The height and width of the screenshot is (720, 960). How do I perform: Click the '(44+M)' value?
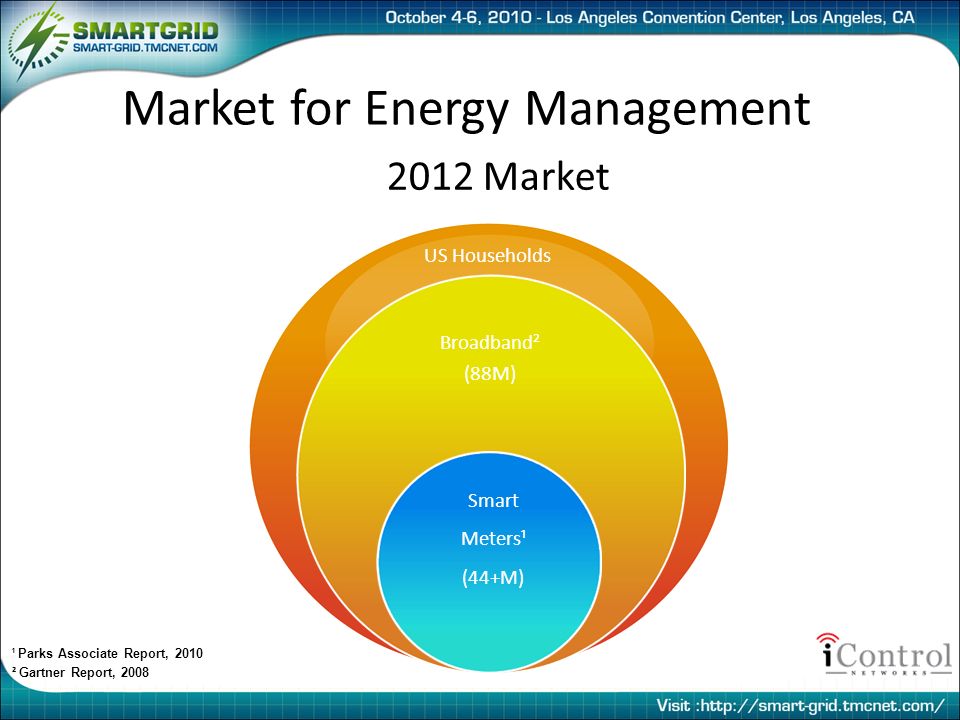[x=493, y=577]
